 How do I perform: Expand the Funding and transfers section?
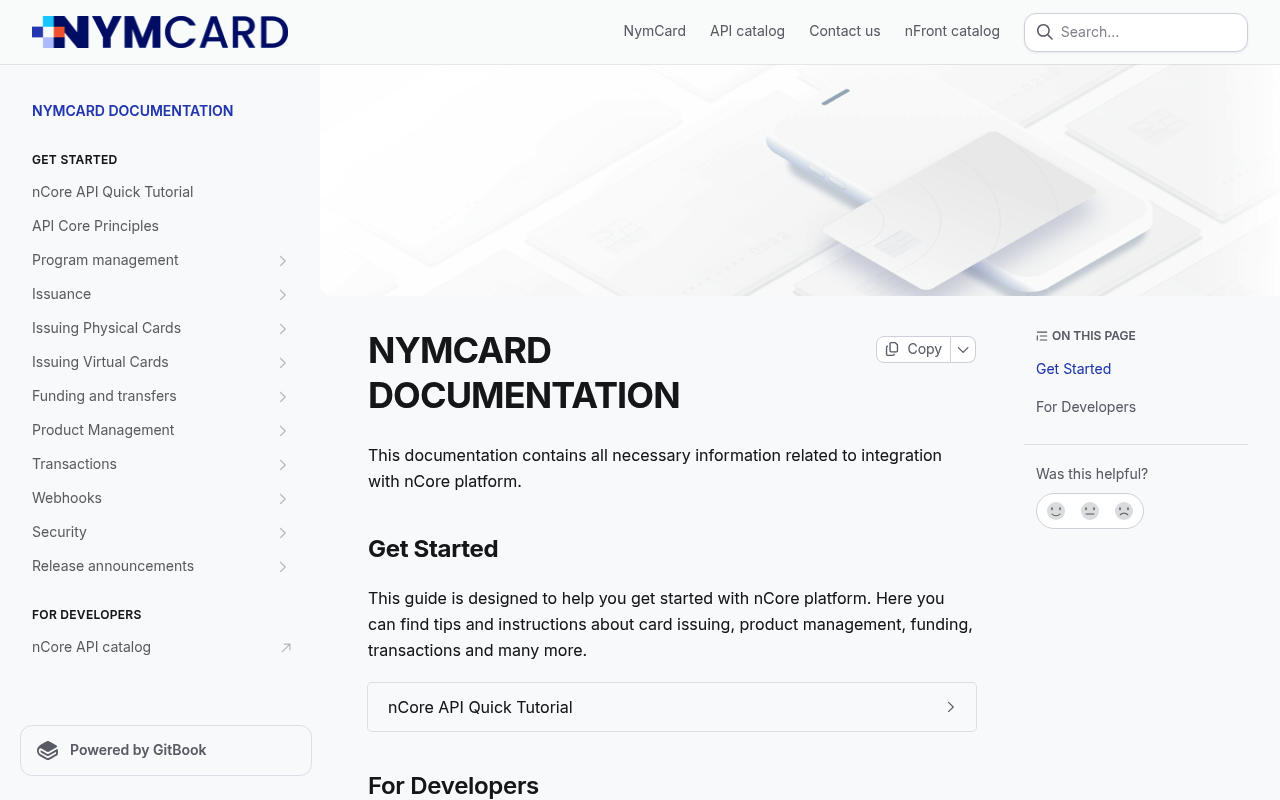click(x=283, y=397)
